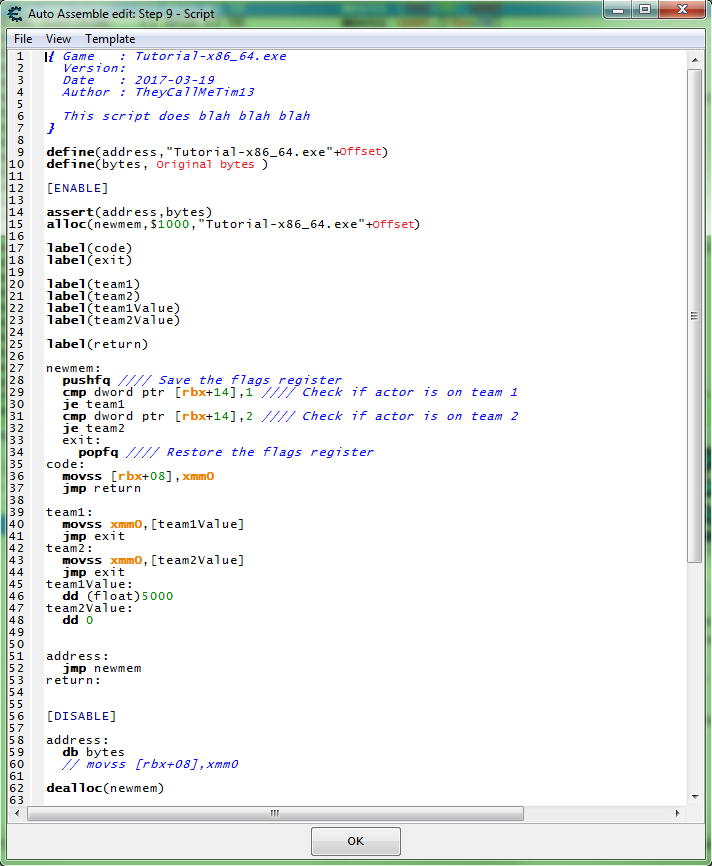The image size is (712, 866).
Task: Click the 'dealloc(newmem)' line
Action: [x=106, y=788]
